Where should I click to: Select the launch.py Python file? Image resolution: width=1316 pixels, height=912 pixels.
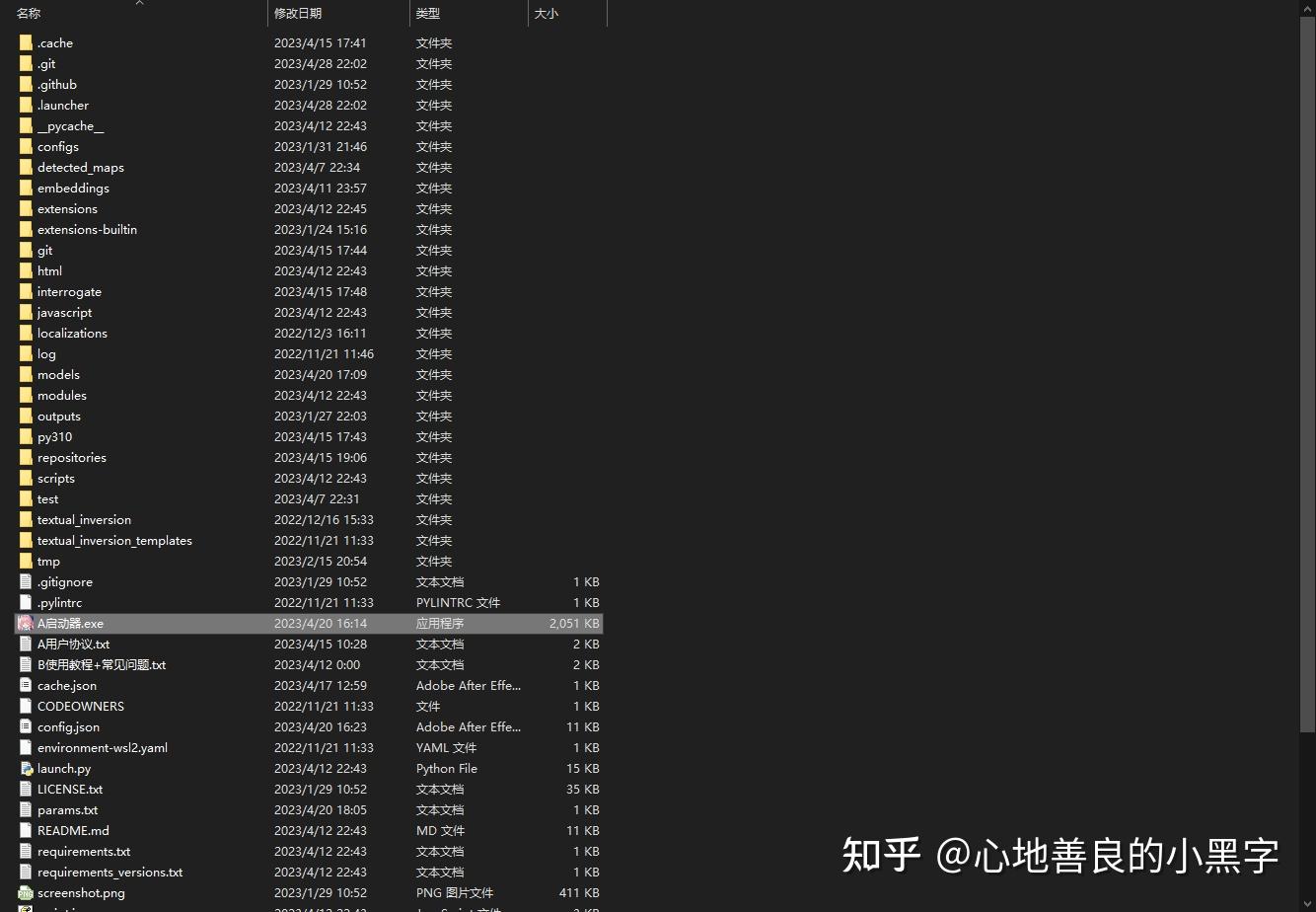[63, 768]
